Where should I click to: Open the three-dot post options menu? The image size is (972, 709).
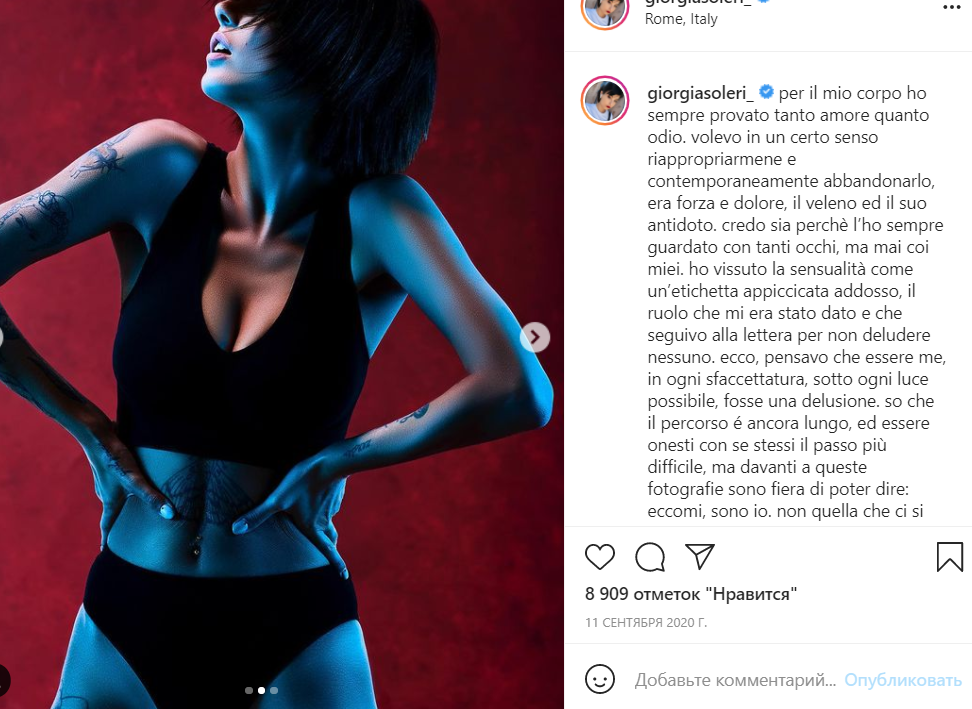951,7
